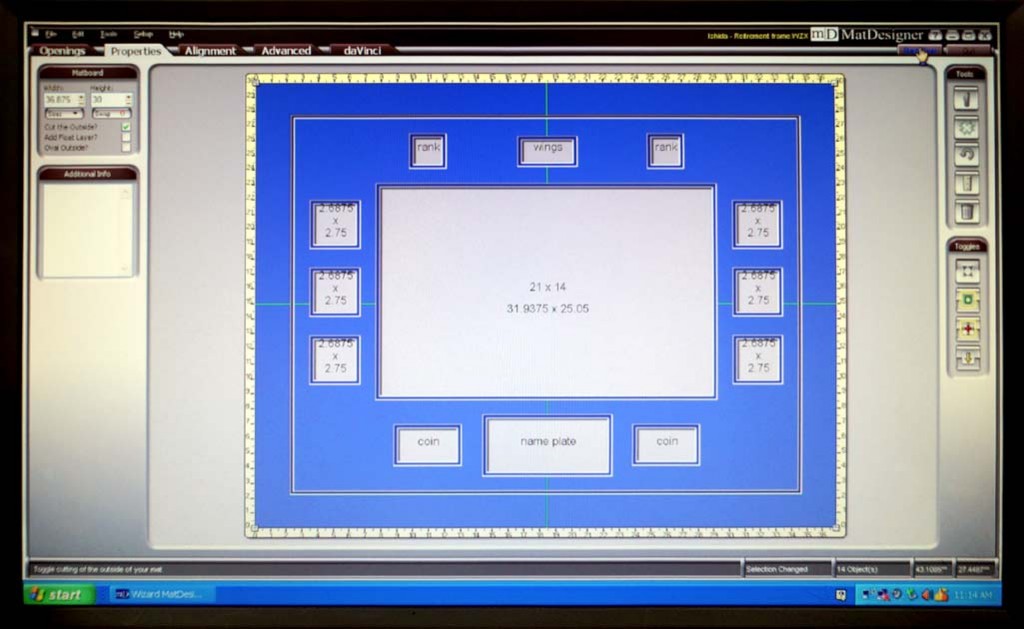Click the top icon in Toggles panel
Viewport: 1024px width, 629px height.
tap(967, 271)
